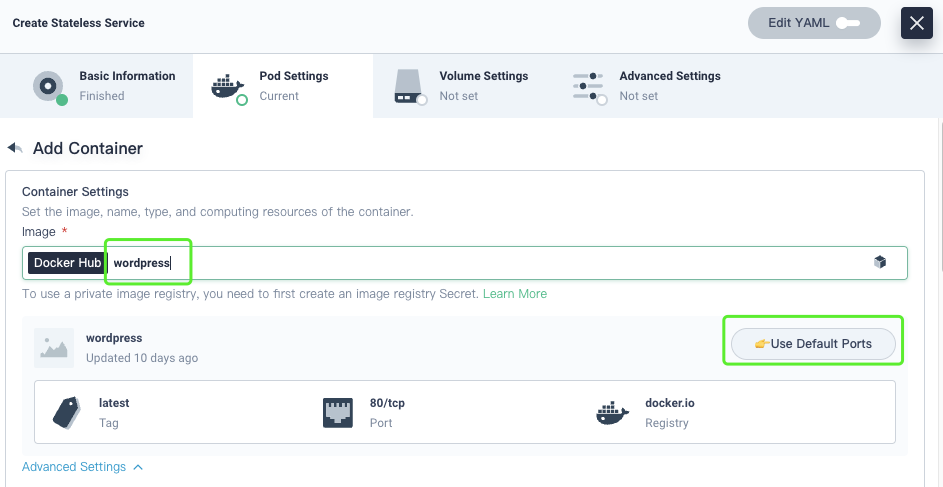
Task: Close the Create Stateless Service dialog
Action: click(x=916, y=23)
